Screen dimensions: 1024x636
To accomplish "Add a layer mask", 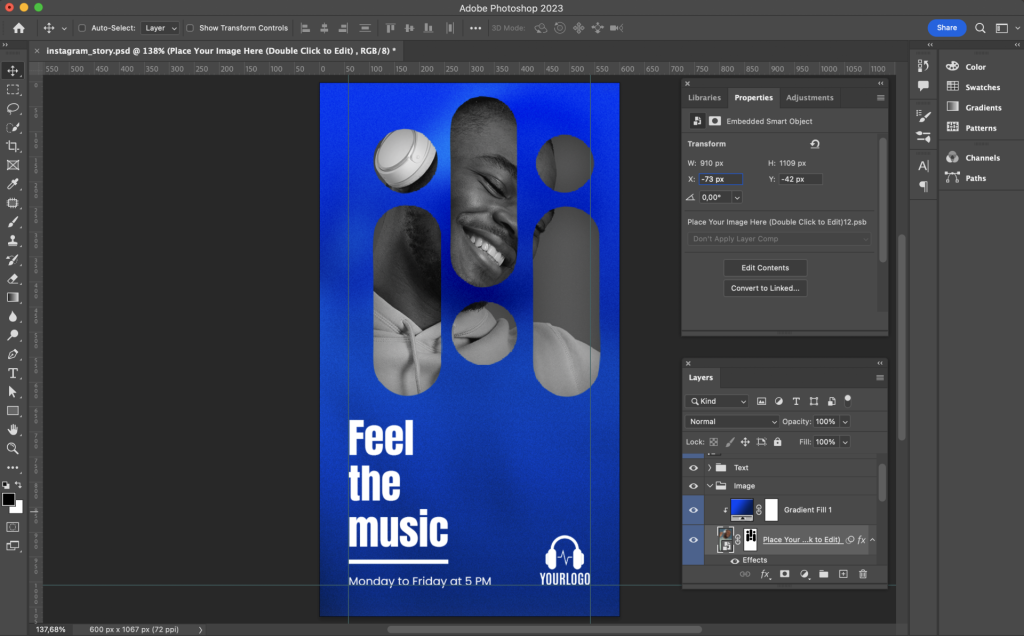I will coord(785,574).
